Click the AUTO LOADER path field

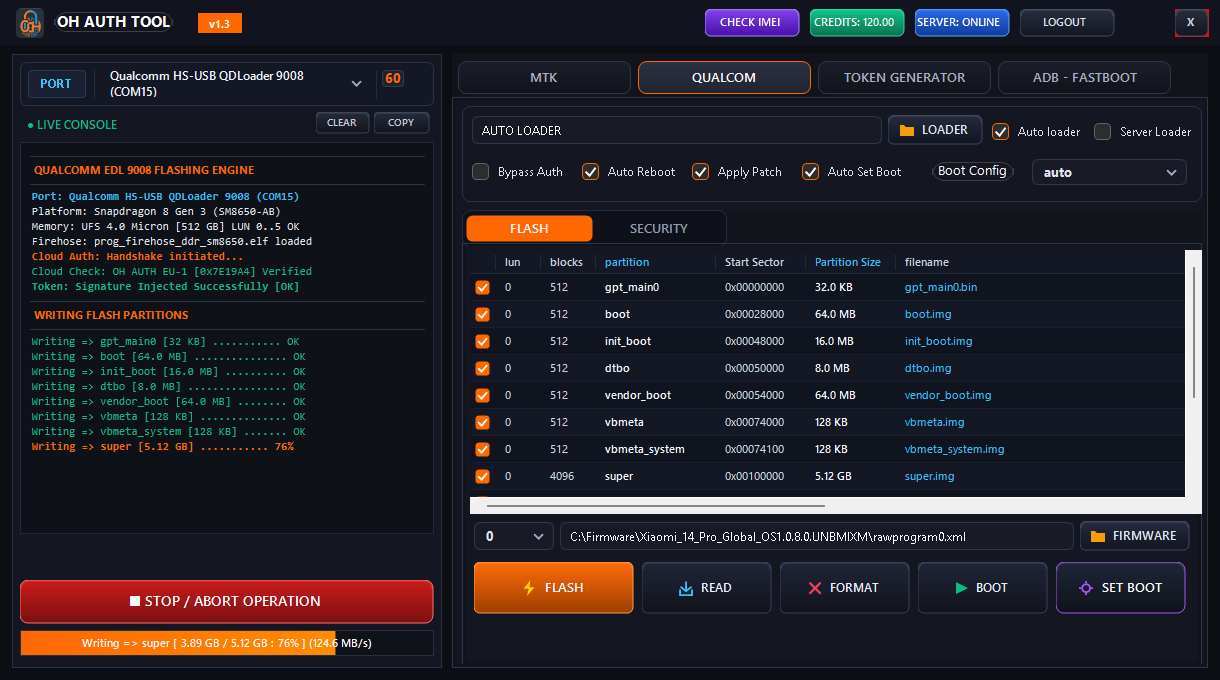677,130
